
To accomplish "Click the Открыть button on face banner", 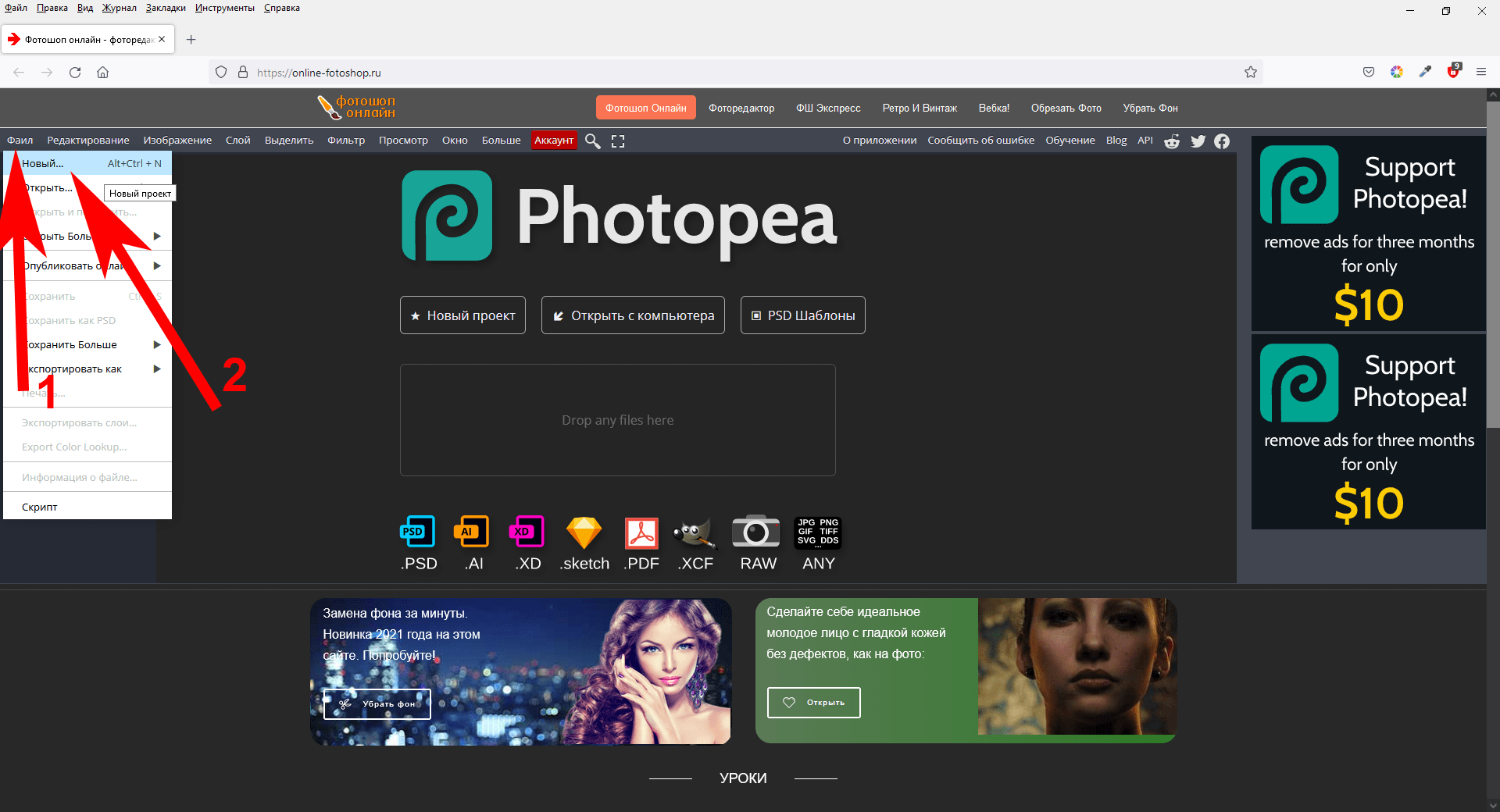I will click(814, 703).
